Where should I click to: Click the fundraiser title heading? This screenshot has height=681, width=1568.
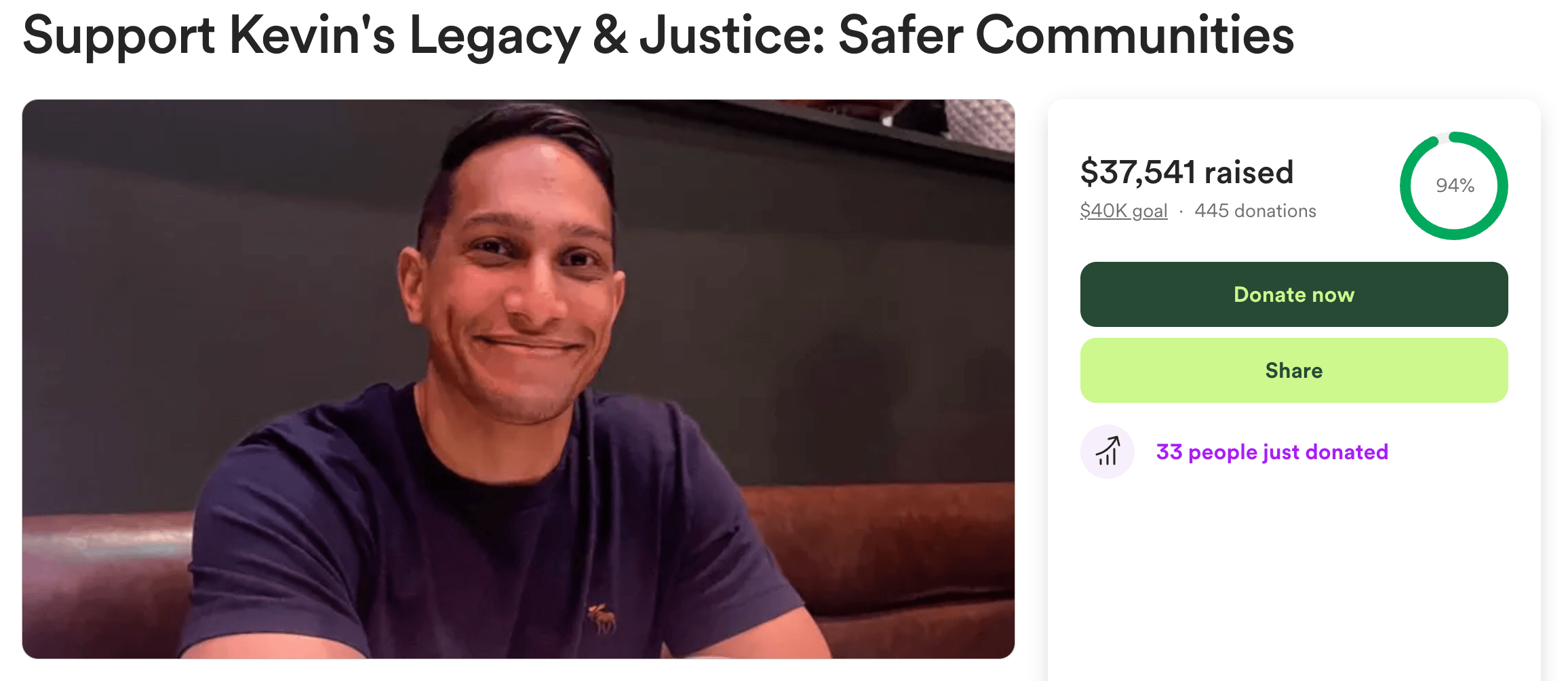coord(658,35)
